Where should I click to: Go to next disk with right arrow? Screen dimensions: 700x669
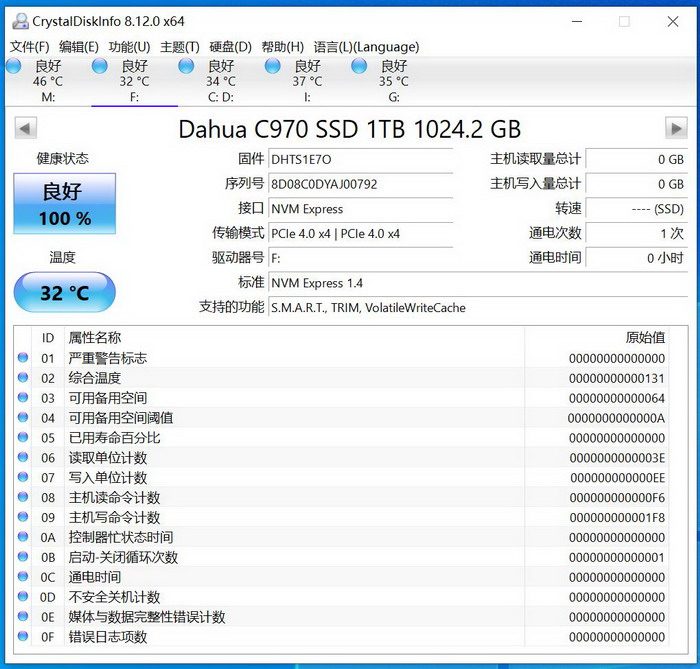pyautogui.click(x=676, y=128)
